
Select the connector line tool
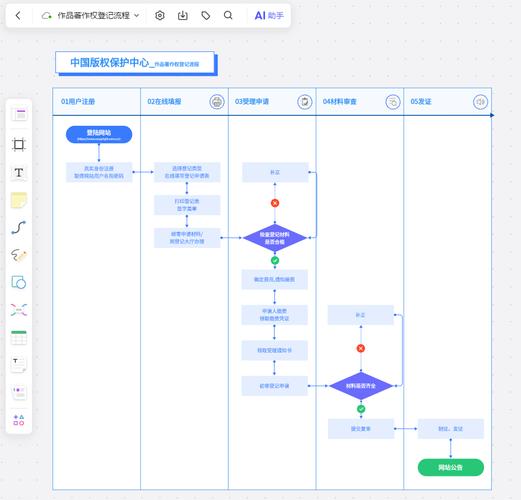click(19, 228)
